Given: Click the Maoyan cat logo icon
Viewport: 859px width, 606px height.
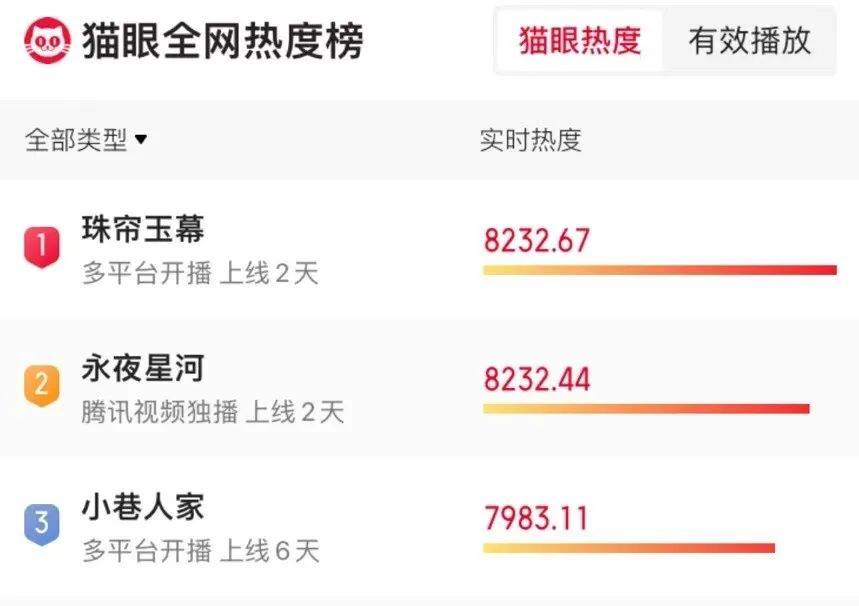Looking at the screenshot, I should [x=48, y=41].
